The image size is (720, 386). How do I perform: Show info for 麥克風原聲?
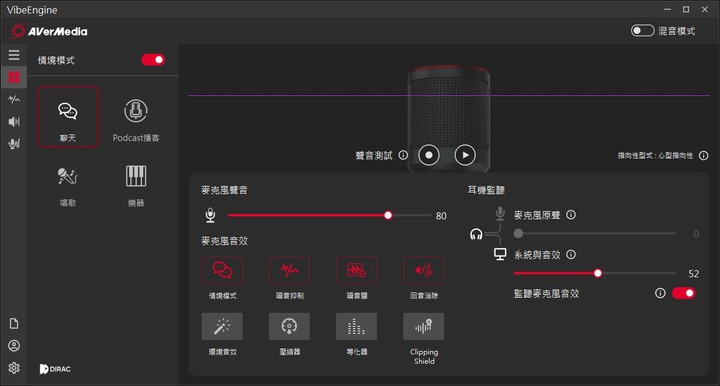click(x=571, y=215)
